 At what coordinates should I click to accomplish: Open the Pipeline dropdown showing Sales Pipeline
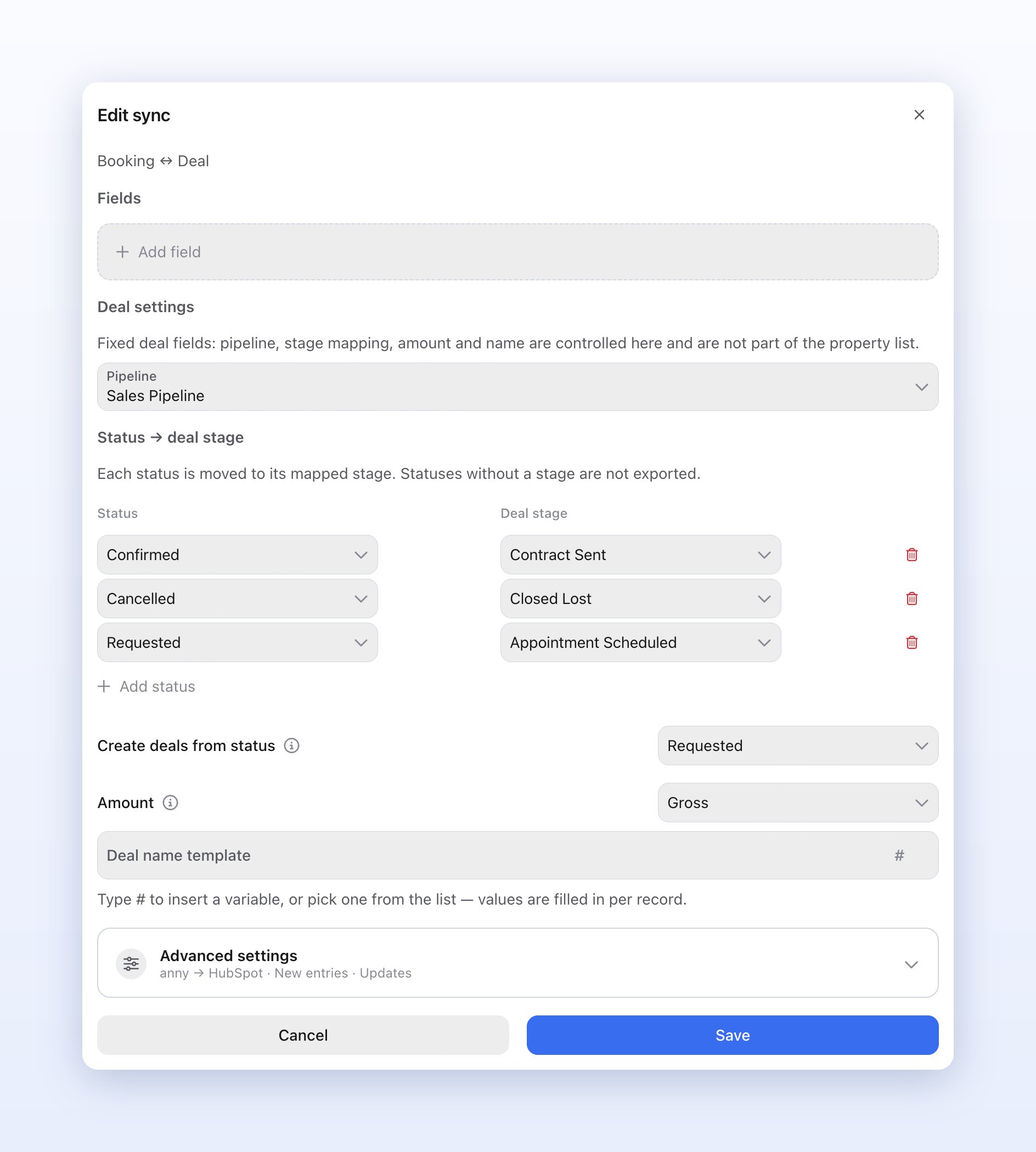(x=517, y=387)
